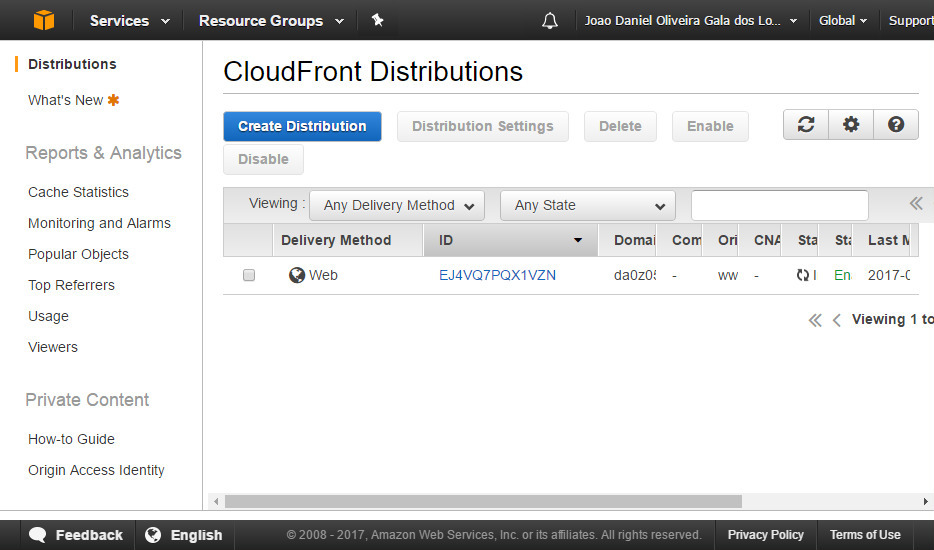Open the Terms of Use link
This screenshot has width=934, height=550.
coord(865,535)
